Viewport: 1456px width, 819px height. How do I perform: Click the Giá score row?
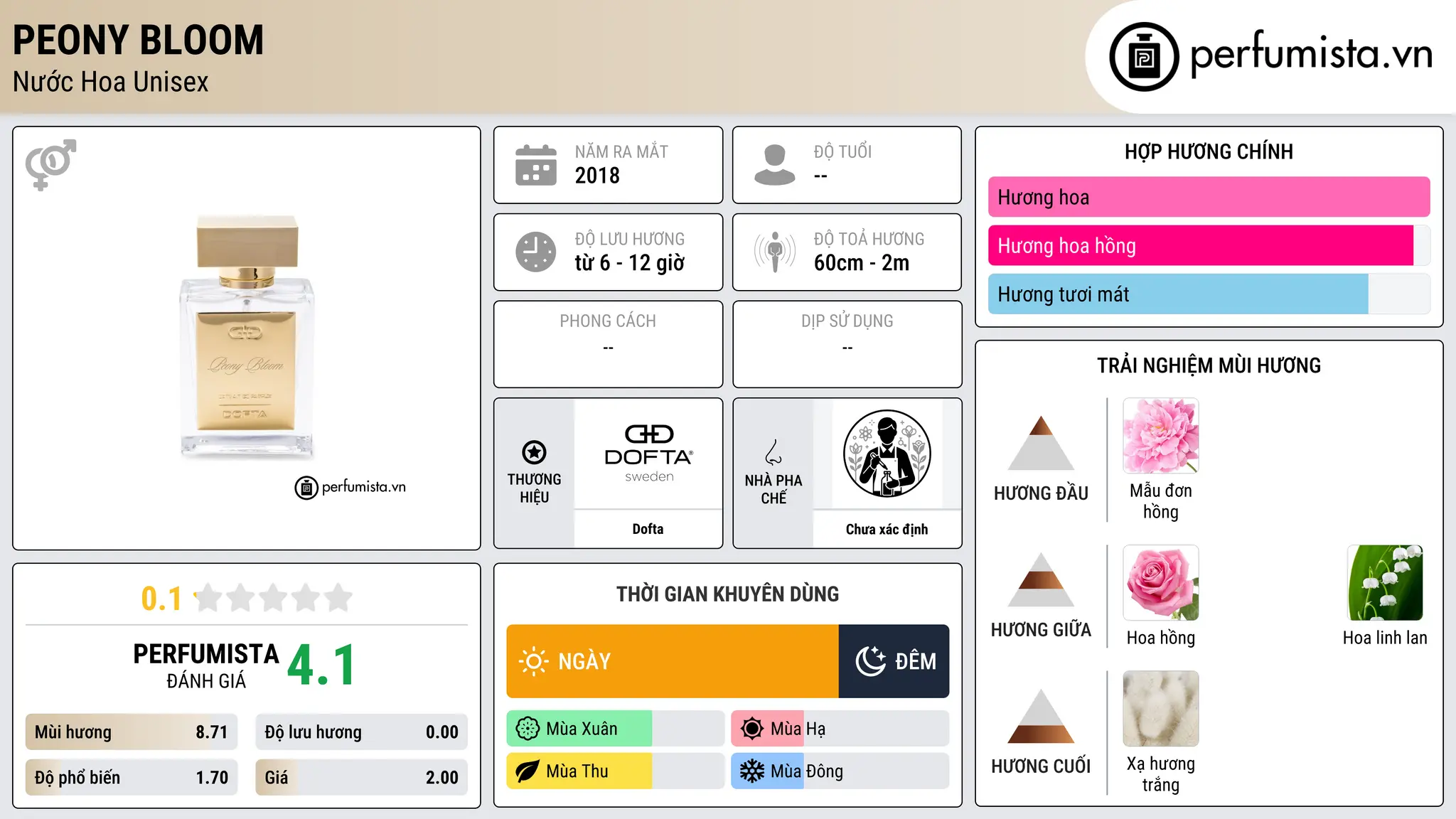click(362, 778)
